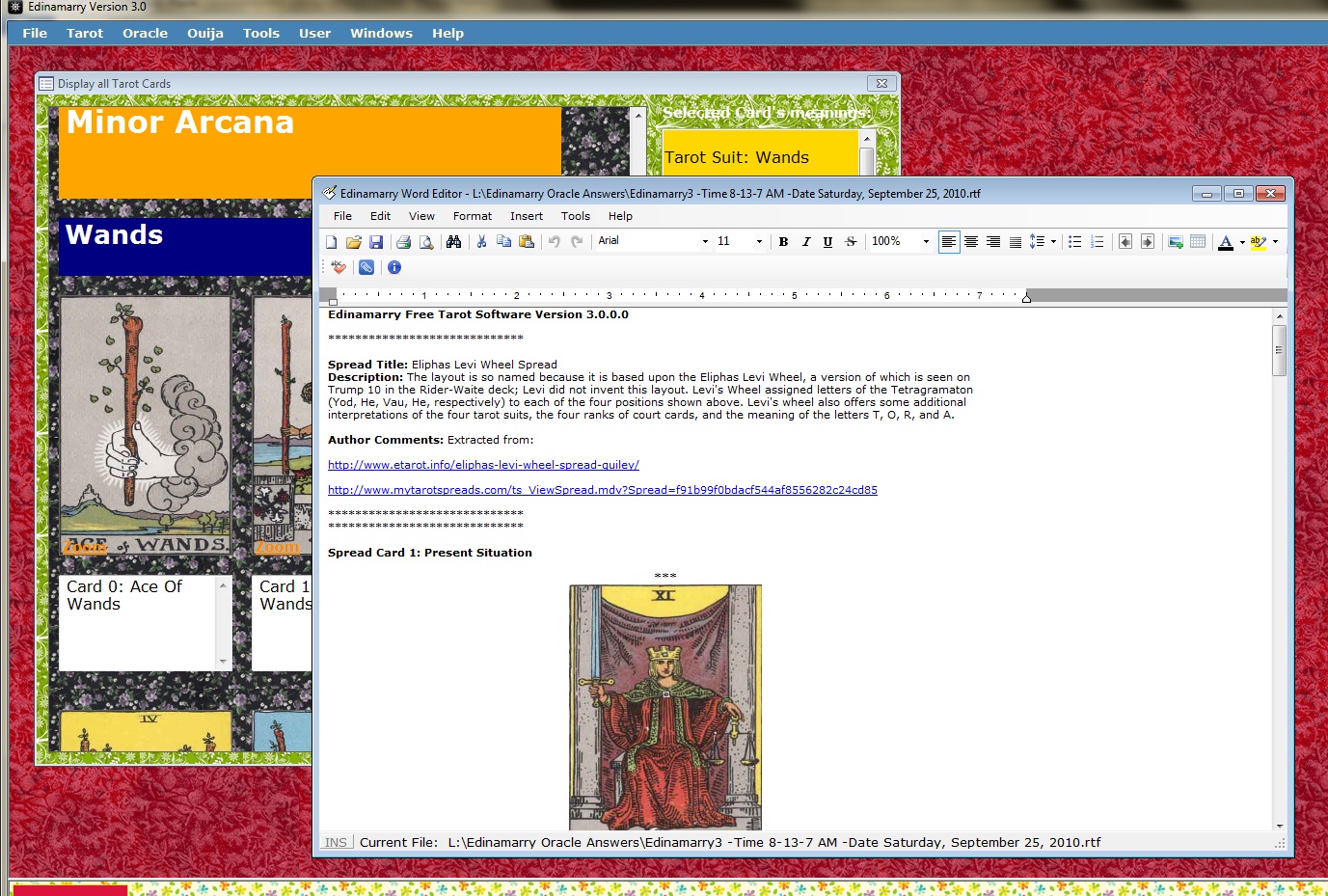Print the document using the printer icon
1328x896 pixels.
403,242
